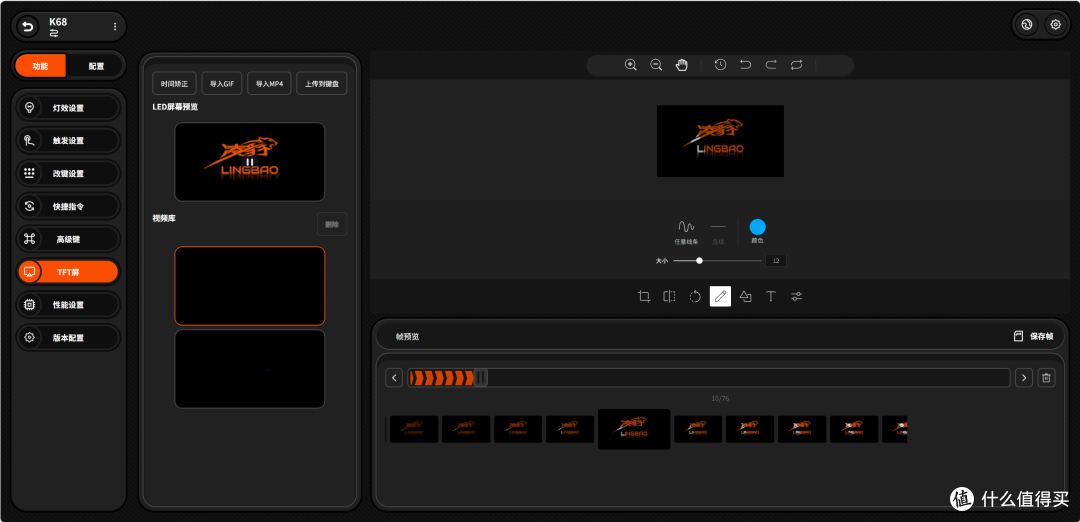
Task: Select the rotate tool
Action: coord(695,296)
